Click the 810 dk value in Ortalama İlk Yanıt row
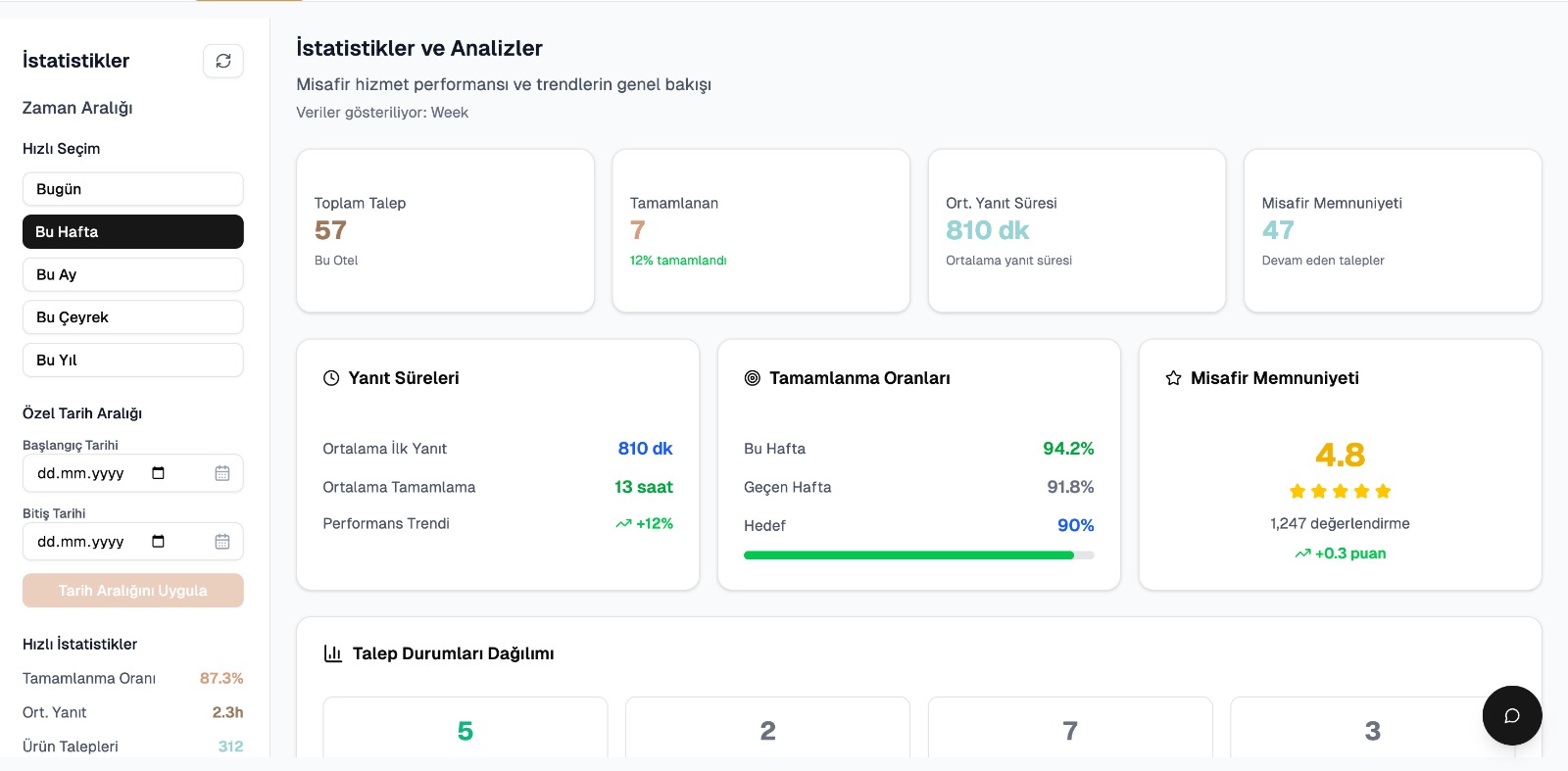1568x771 pixels. pyautogui.click(x=645, y=449)
